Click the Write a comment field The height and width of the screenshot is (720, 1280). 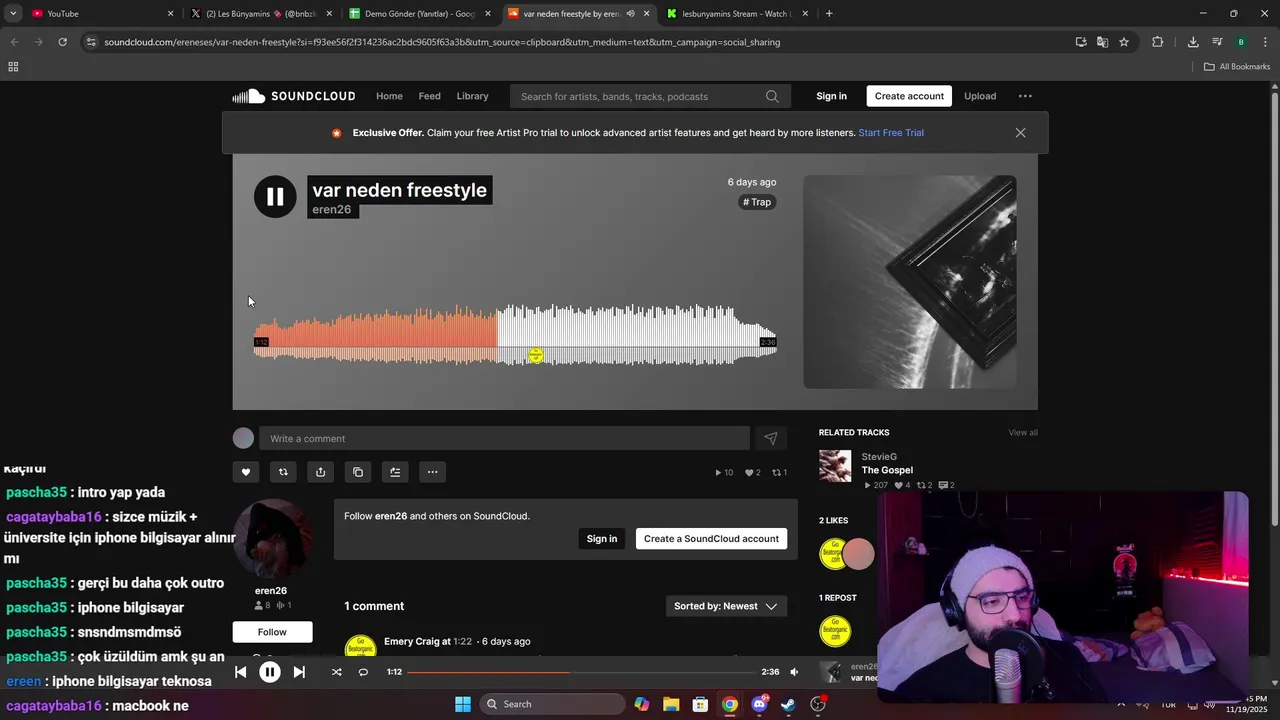point(504,438)
